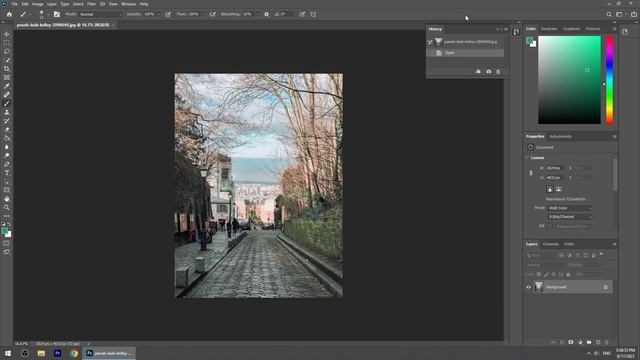Viewport: 640px width, 360px height.
Task: Open the Image menu
Action: tap(38, 4)
